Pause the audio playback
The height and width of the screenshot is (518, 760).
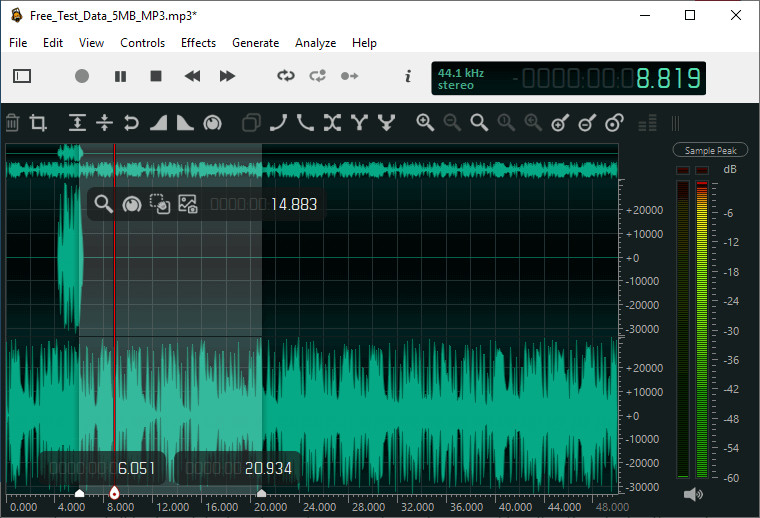tap(120, 76)
